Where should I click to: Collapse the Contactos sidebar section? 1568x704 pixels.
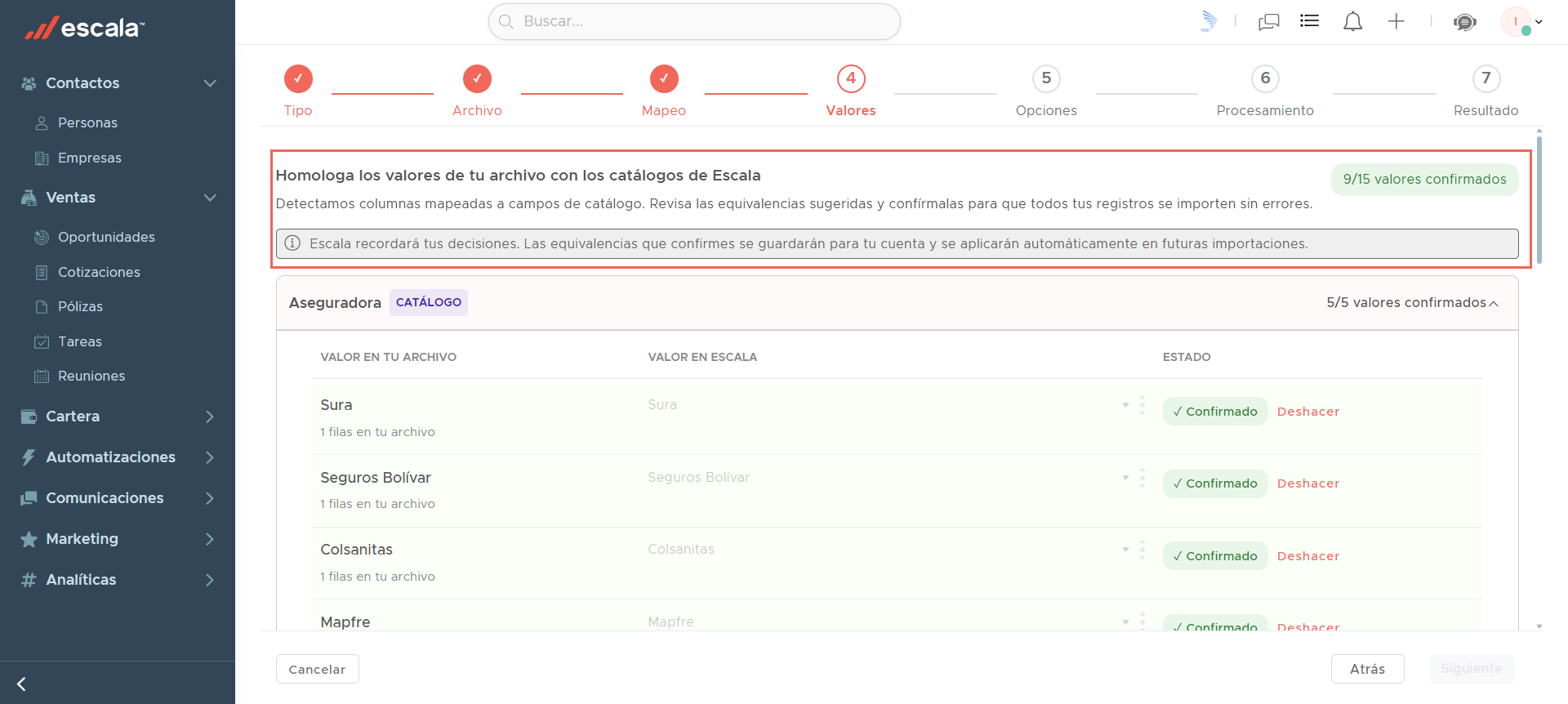coord(210,83)
